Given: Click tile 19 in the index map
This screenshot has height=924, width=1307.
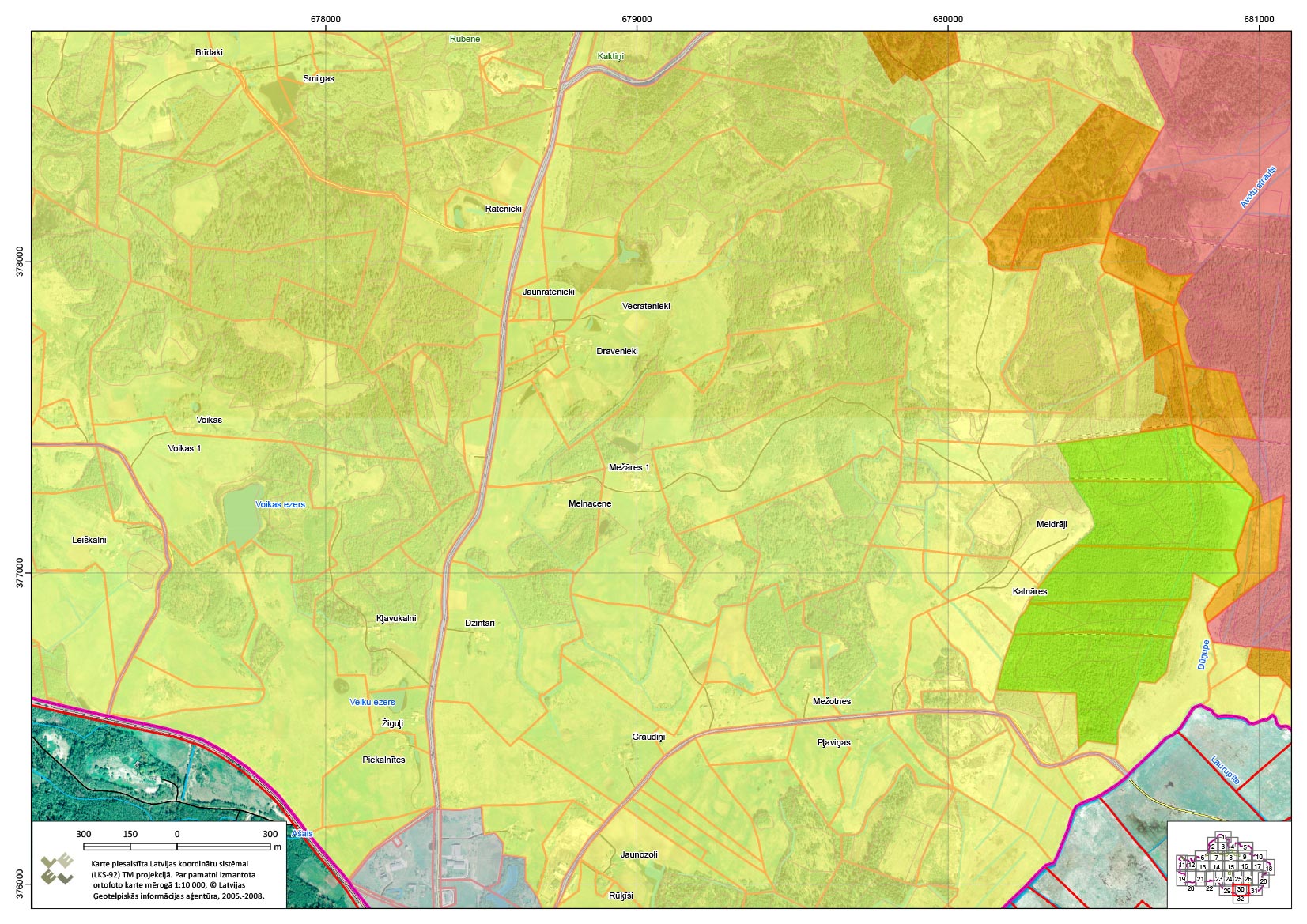Looking at the screenshot, I should 1182,879.
